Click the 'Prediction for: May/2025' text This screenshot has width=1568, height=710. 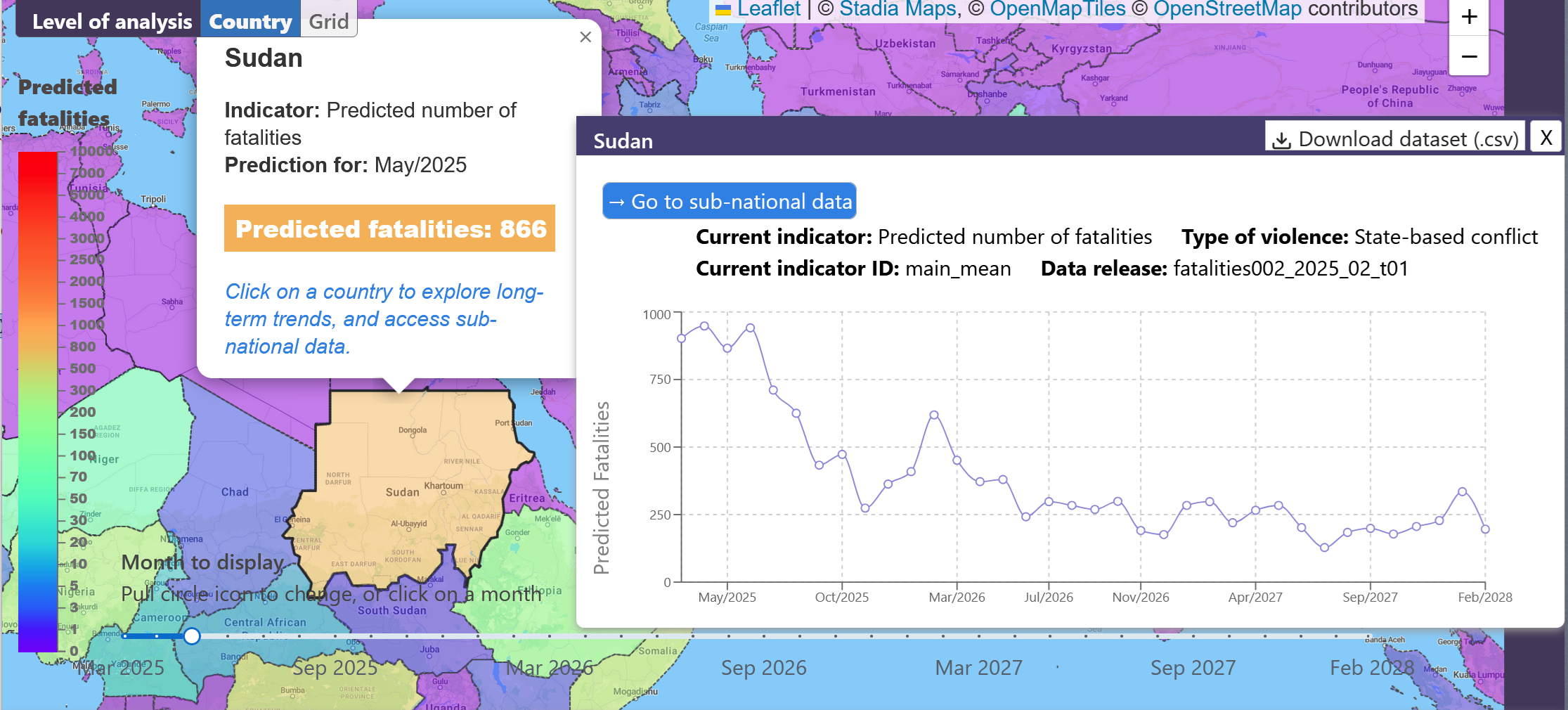tap(345, 164)
